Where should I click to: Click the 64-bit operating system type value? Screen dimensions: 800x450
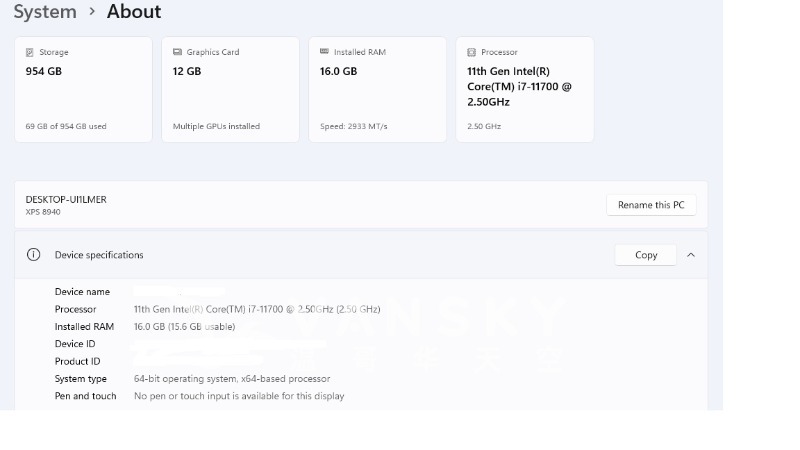232,379
